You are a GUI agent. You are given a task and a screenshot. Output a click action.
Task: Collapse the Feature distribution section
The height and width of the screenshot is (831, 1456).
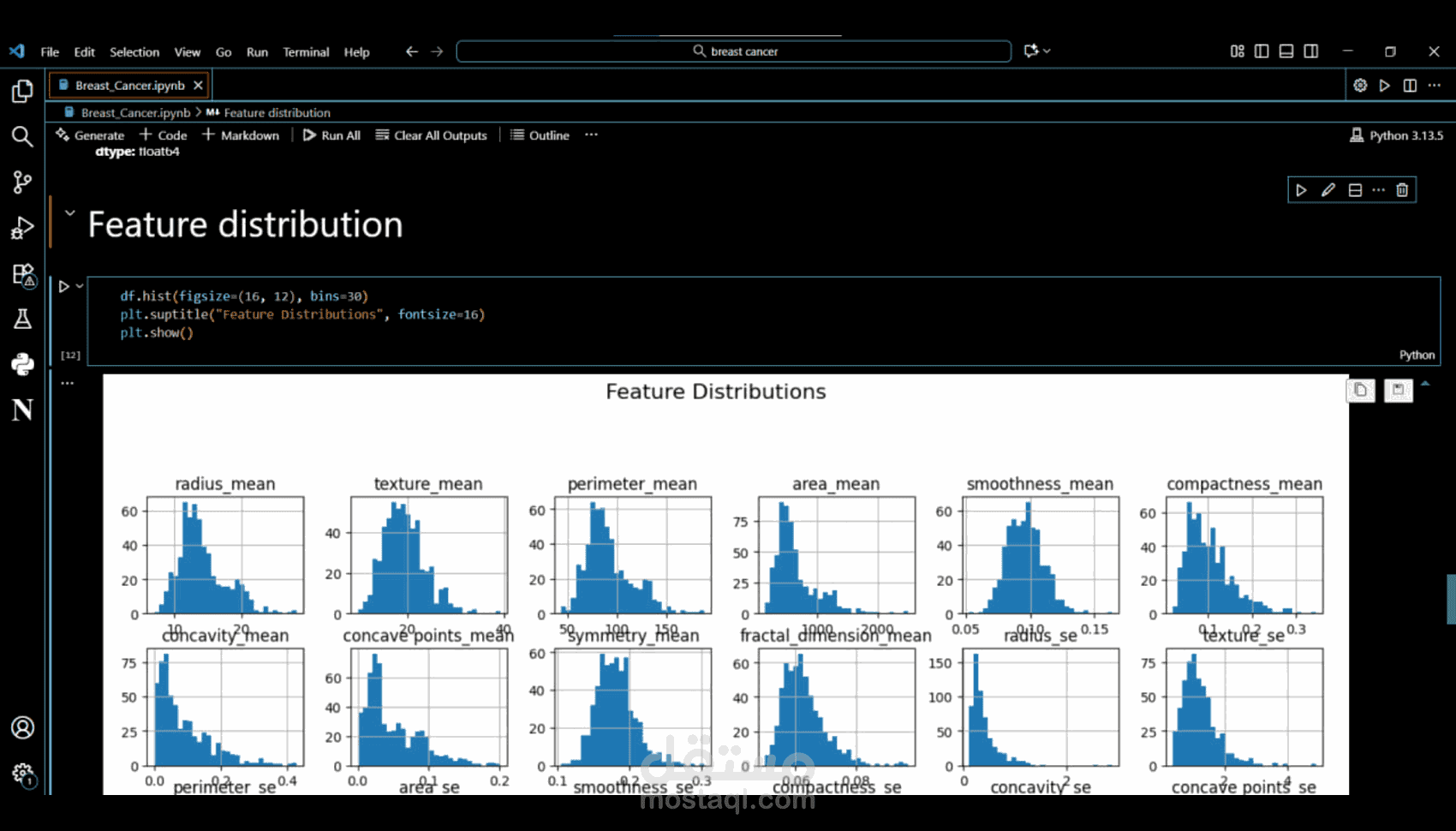pyautogui.click(x=70, y=213)
